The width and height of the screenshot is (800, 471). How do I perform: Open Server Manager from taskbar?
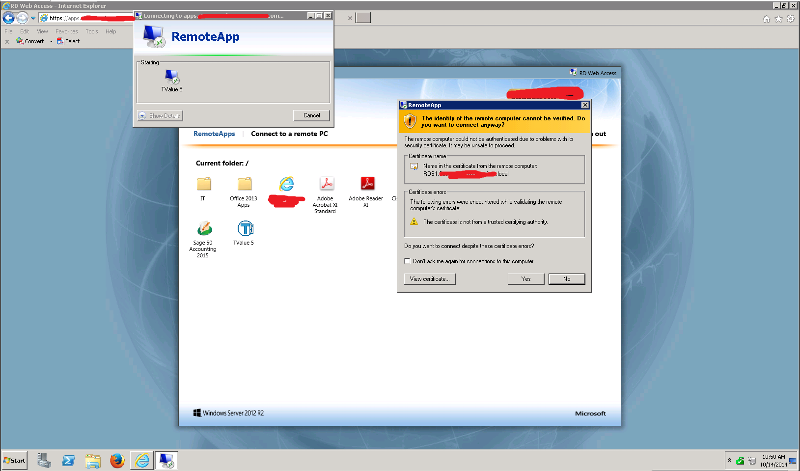tap(44, 460)
